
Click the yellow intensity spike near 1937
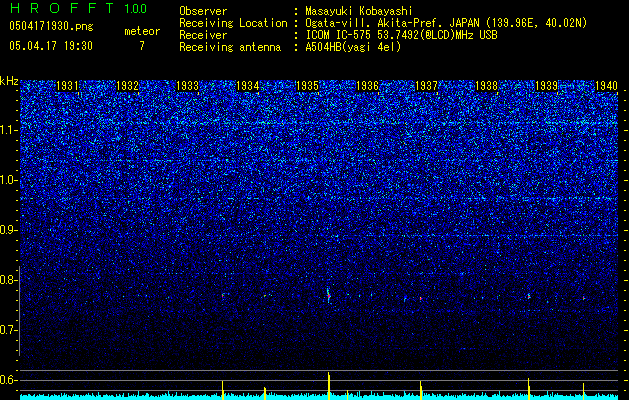tap(421, 390)
